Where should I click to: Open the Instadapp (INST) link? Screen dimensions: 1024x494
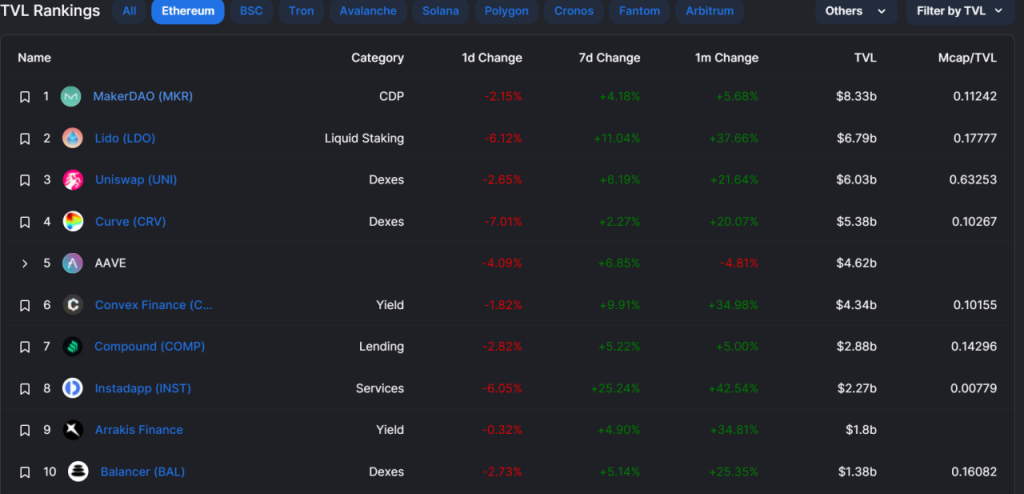(143, 388)
